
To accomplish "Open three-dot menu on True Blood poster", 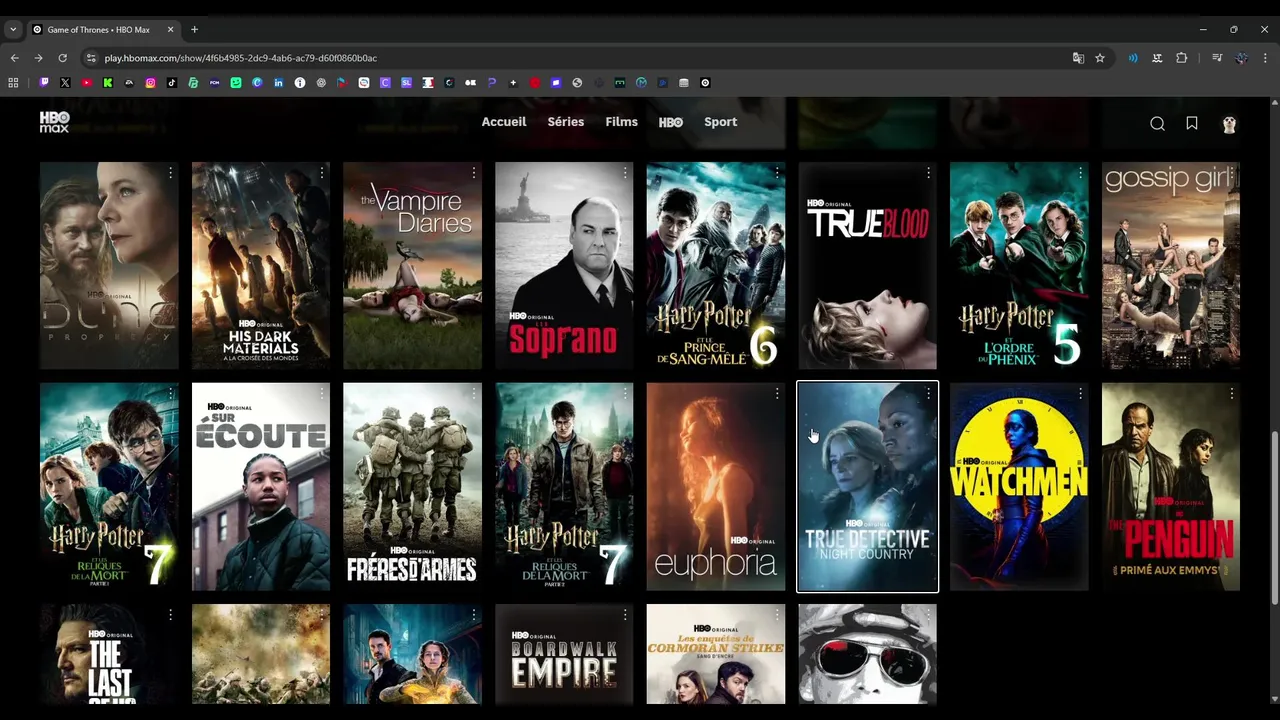I will (928, 173).
